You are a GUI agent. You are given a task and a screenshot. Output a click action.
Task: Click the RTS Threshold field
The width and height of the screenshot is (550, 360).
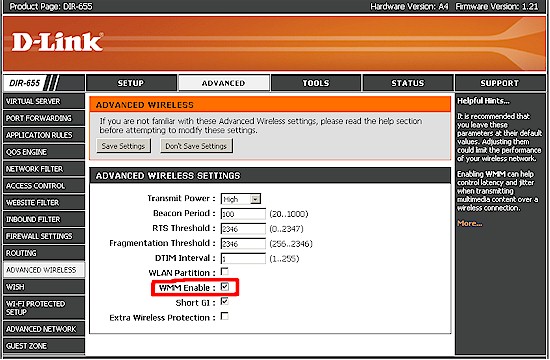pyautogui.click(x=243, y=229)
